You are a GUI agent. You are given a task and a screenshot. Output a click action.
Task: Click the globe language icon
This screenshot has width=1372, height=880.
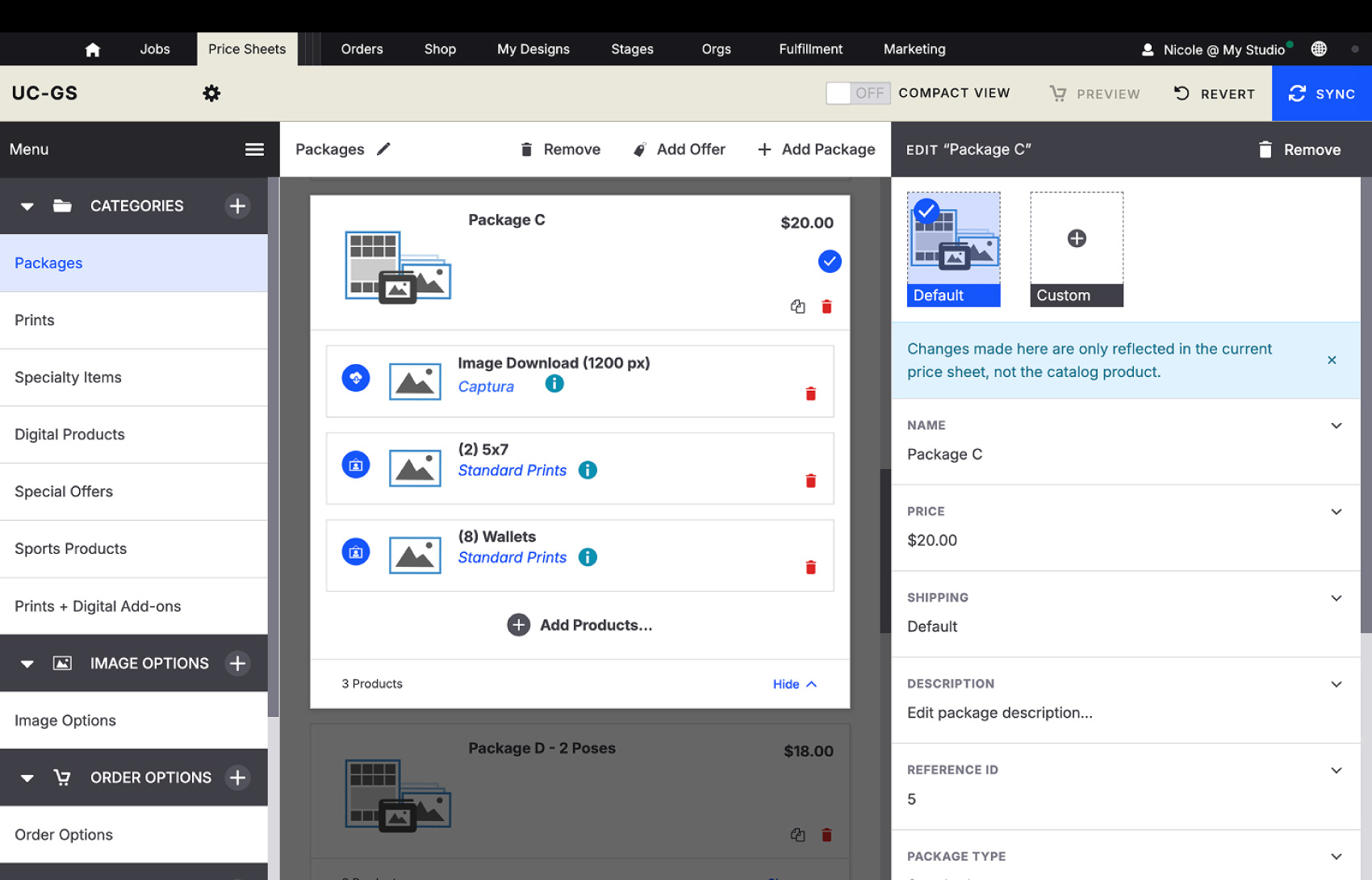click(1319, 49)
